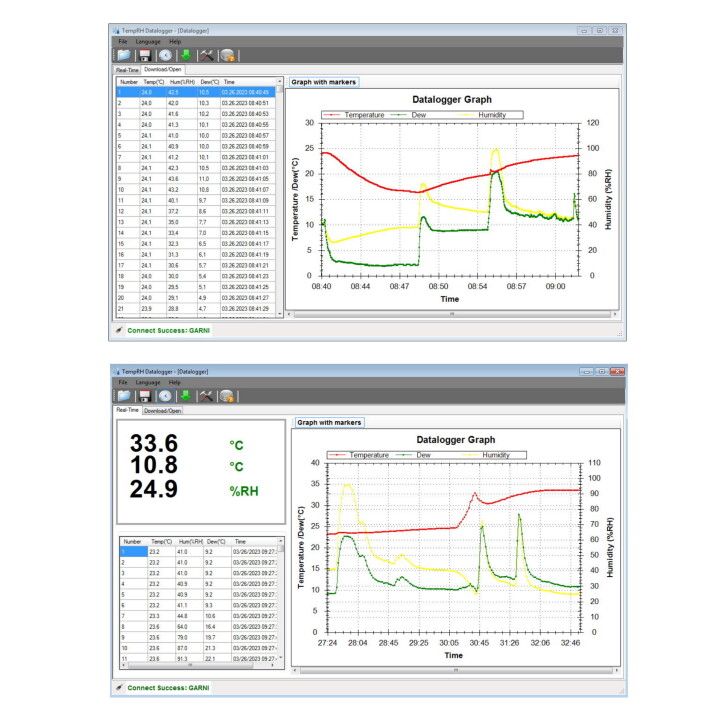Click horizontal scrollbar under upper Datalogger Graph
The width and height of the screenshot is (720, 720).
click(452, 315)
